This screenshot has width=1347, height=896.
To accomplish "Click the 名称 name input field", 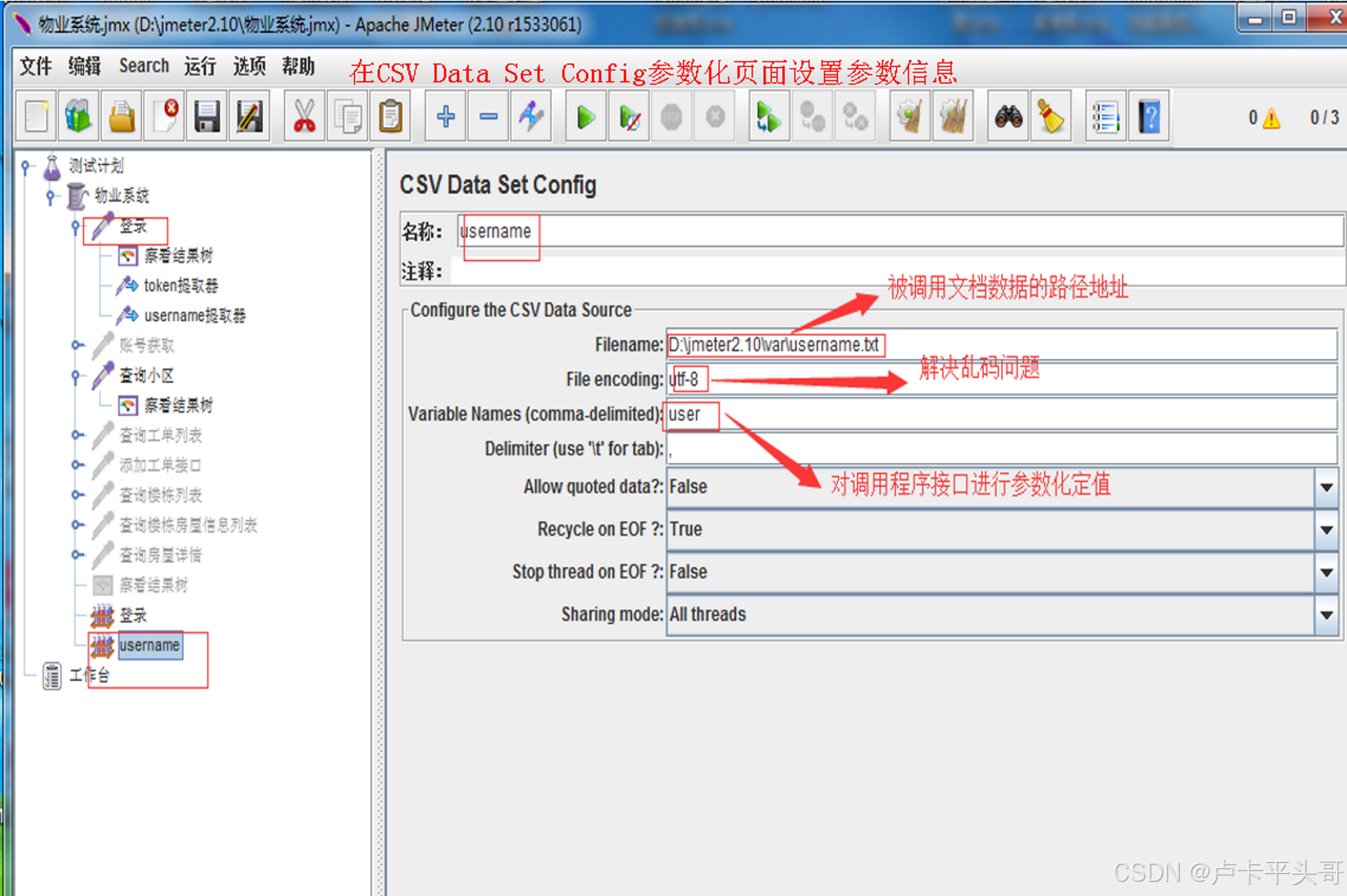I will (900, 232).
